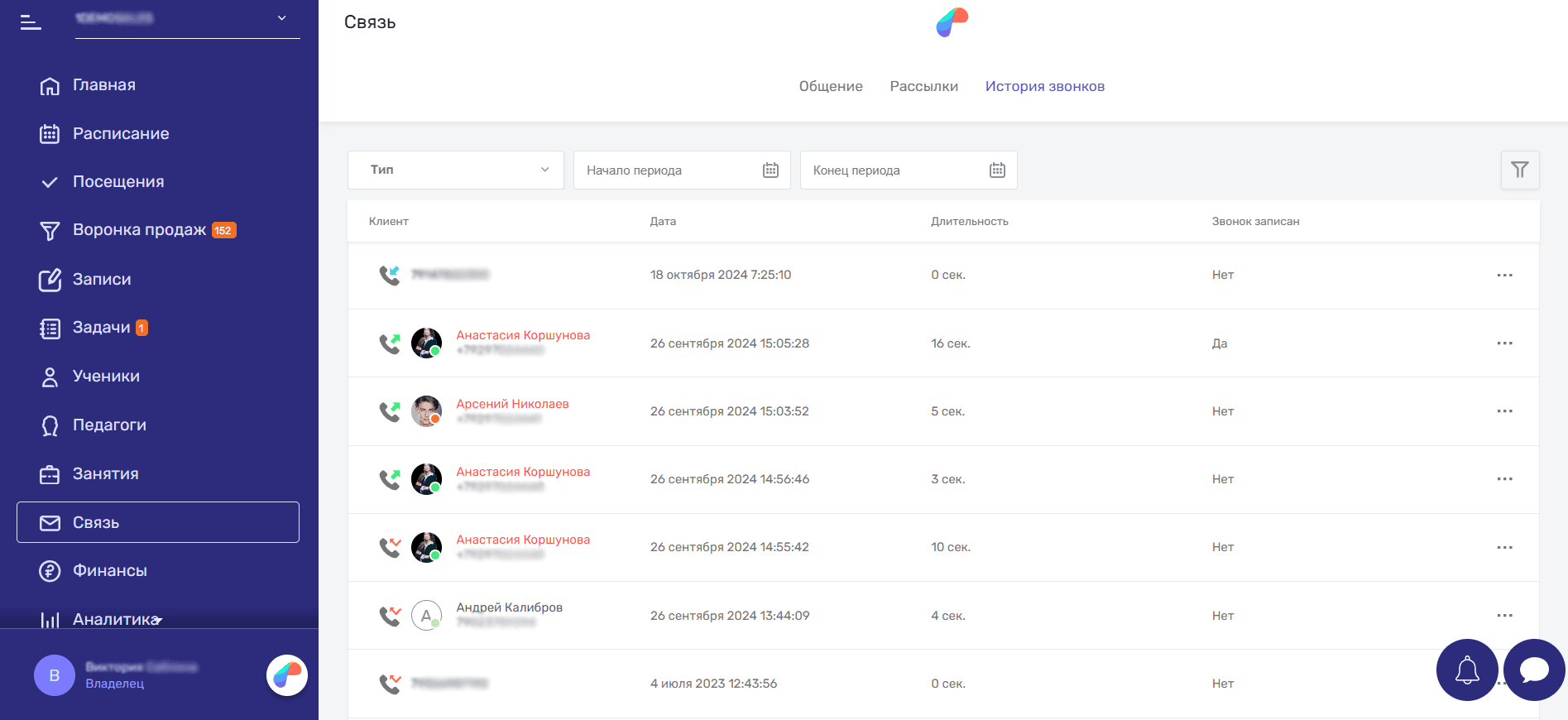Viewport: 1568px width, 720px height.
Task: Click the user avatar labeled В
Action: pyautogui.click(x=55, y=675)
